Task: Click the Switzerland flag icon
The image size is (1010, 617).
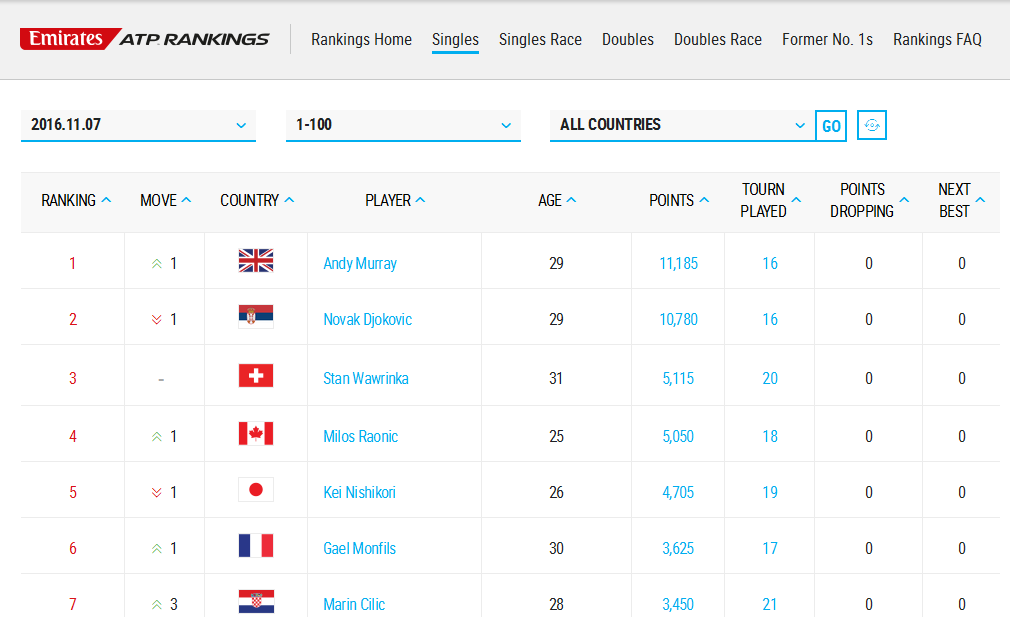Action: (256, 376)
